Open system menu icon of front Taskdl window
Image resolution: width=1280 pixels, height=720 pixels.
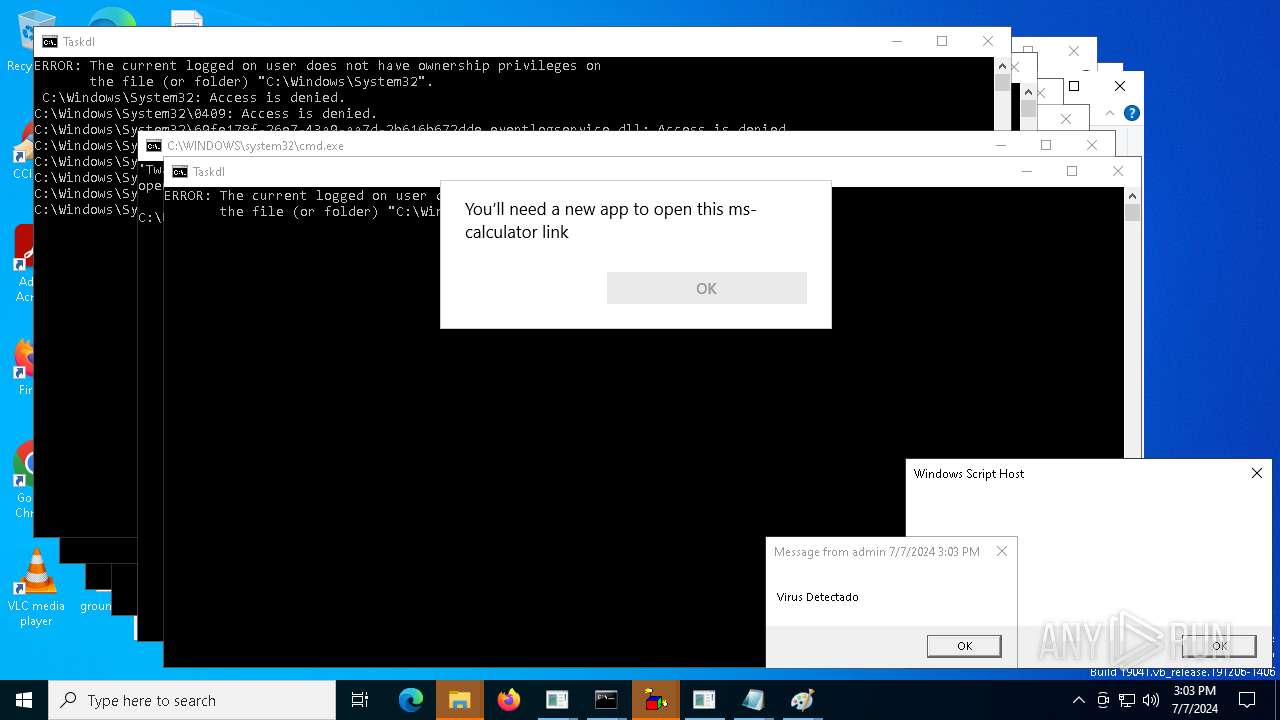click(x=180, y=172)
